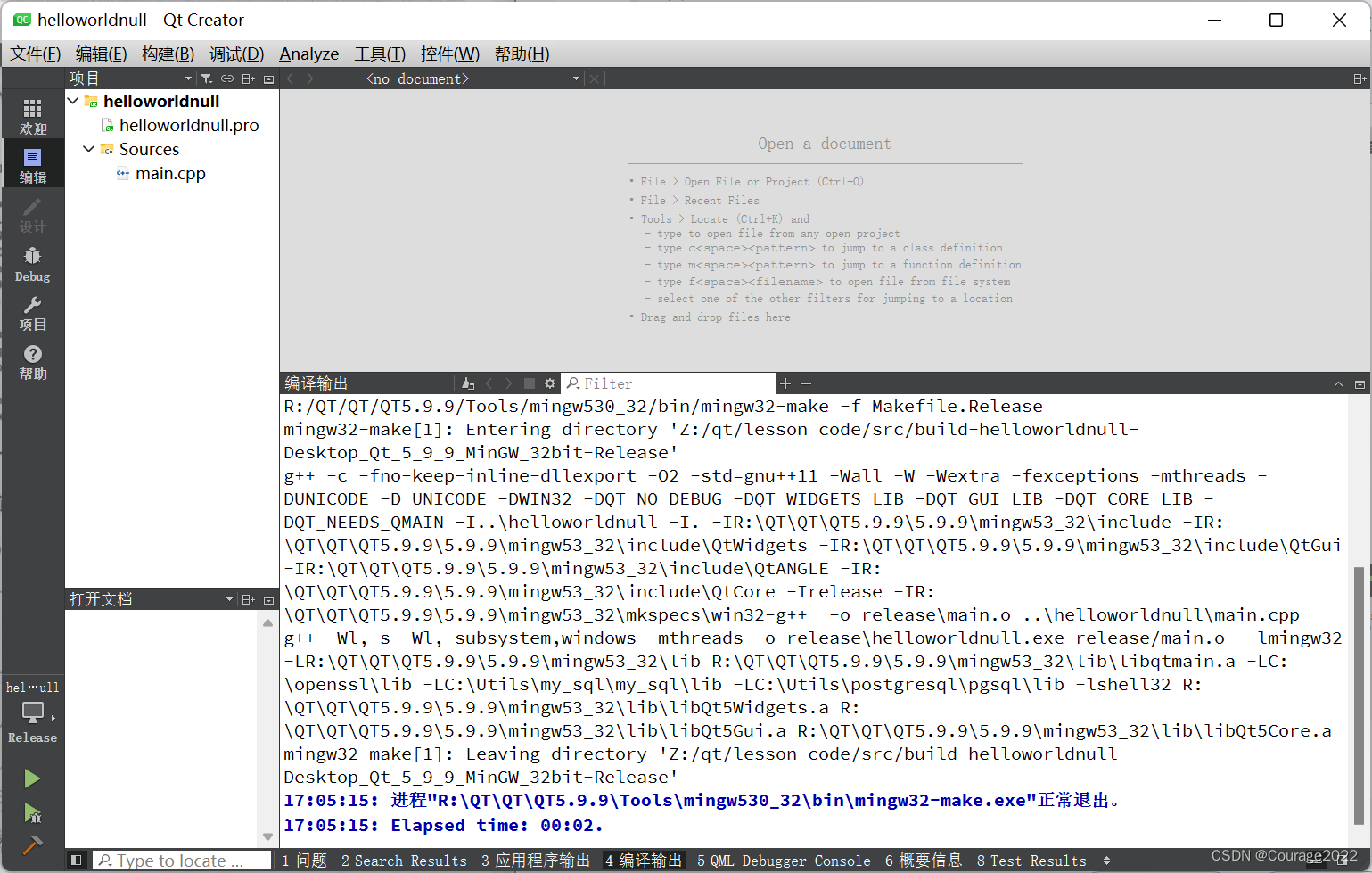Click the 打开文档 scrollbar down arrow
Viewport: 1372px width, 873px height.
(x=267, y=836)
